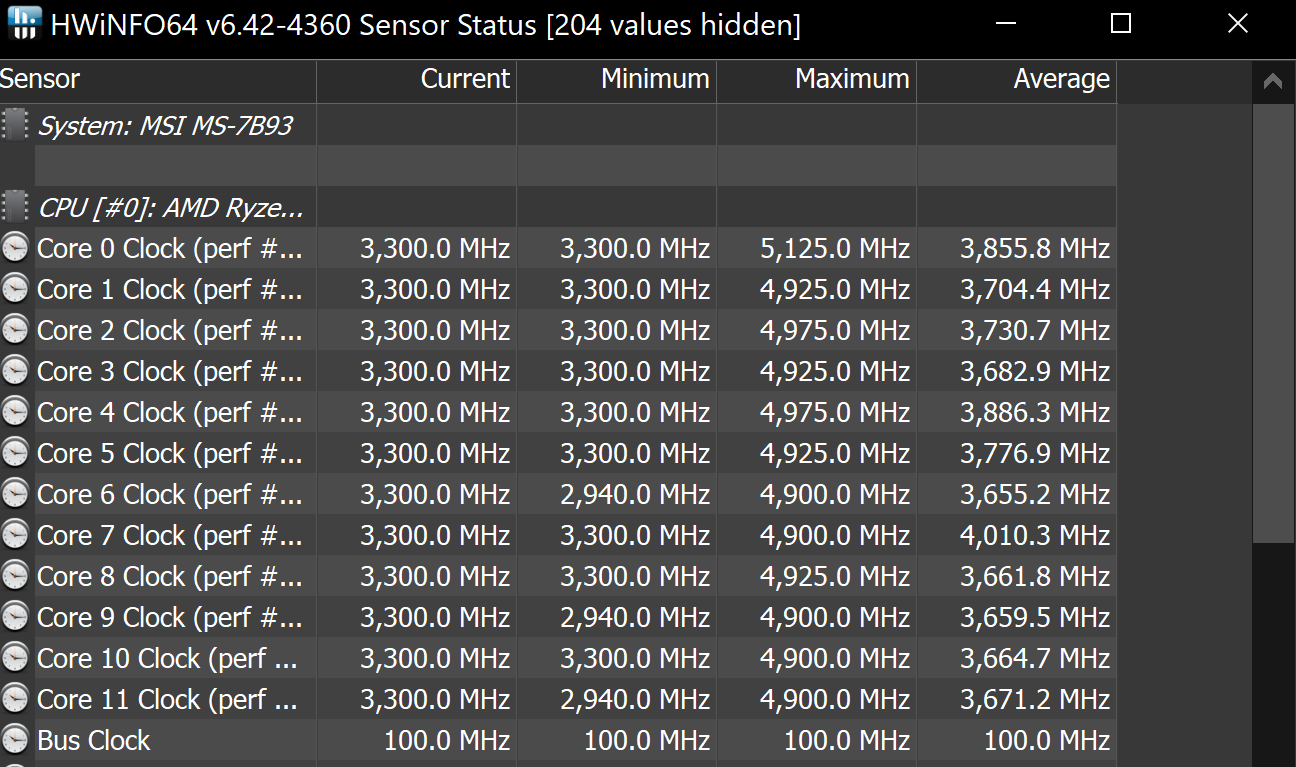
Task: Select the Core 0 Clock sensor label
Action: (x=169, y=248)
